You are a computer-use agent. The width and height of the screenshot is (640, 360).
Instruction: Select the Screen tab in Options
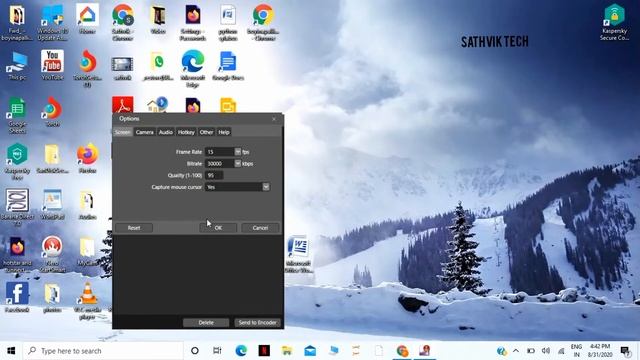(123, 132)
